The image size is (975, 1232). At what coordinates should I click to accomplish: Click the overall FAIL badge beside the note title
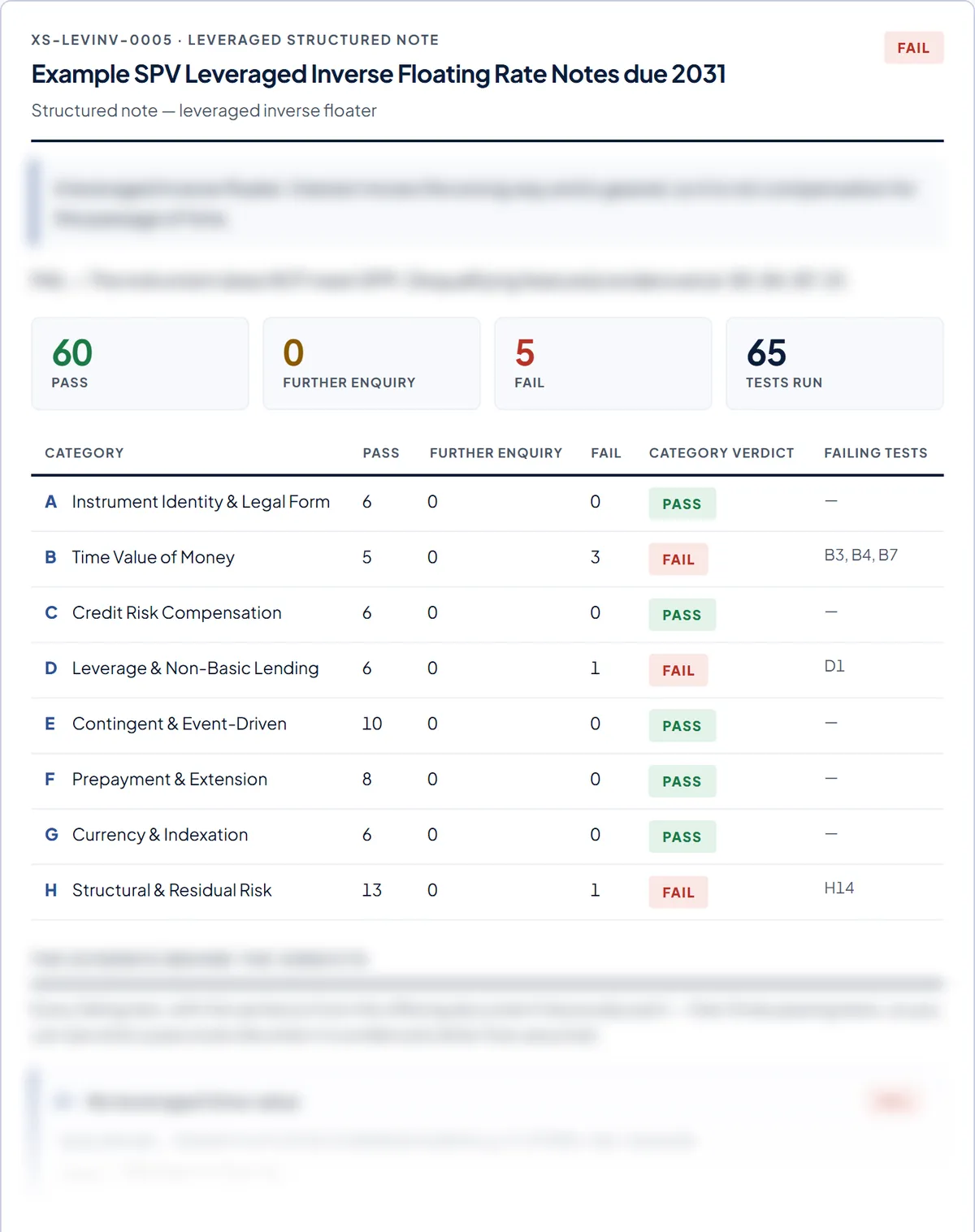pyautogui.click(x=913, y=48)
